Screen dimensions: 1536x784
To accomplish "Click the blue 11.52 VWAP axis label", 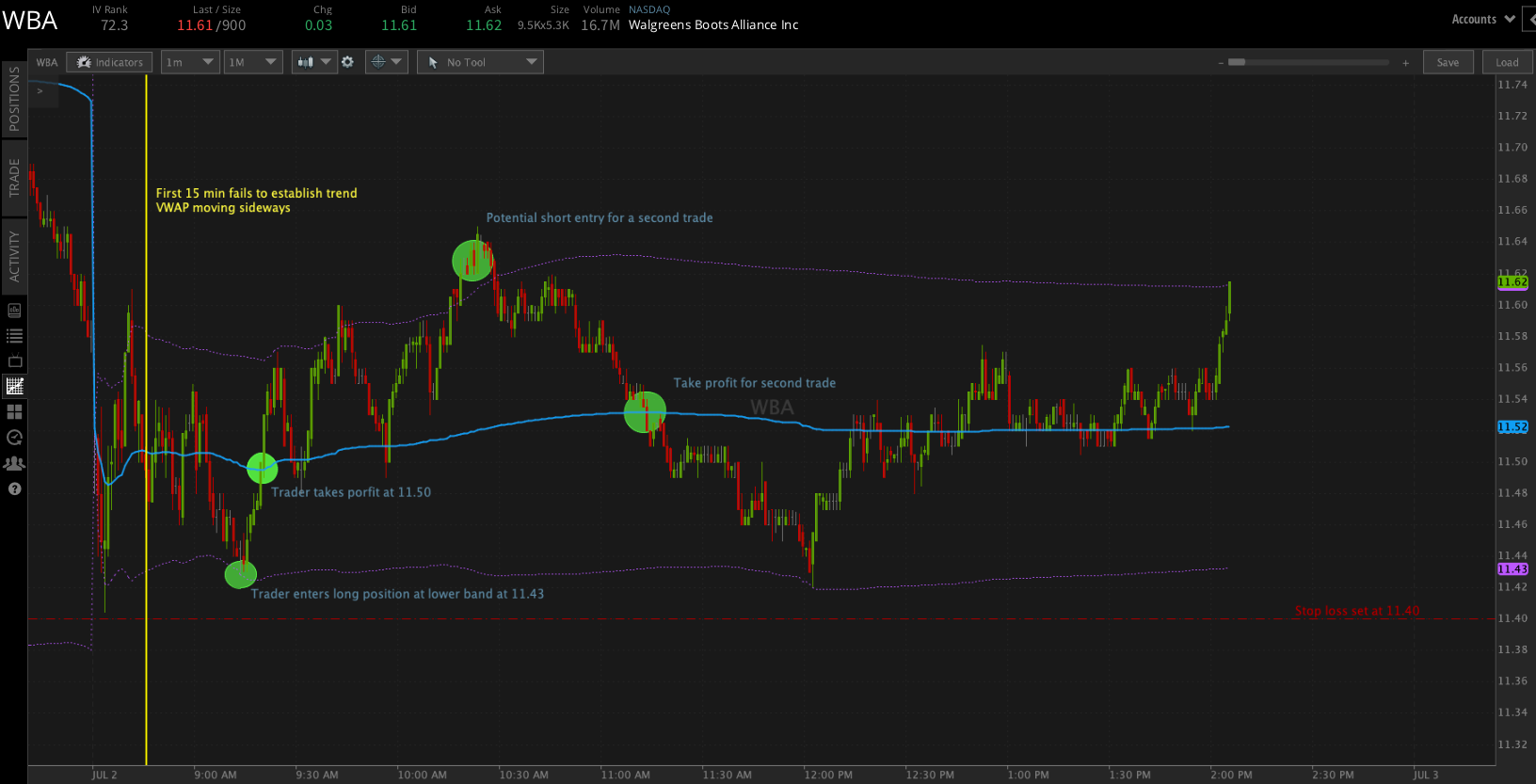I will [x=1512, y=427].
